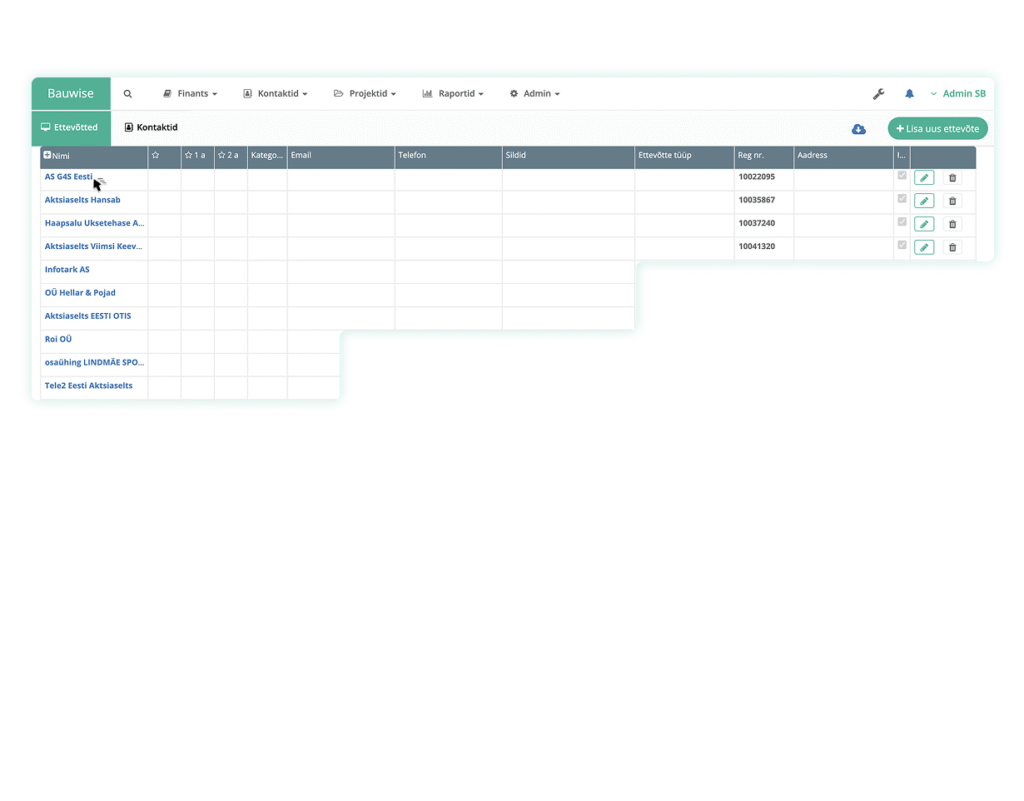Open the Raportid menu
Image resolution: width=1024 pixels, height=801 pixels.
tap(452, 93)
